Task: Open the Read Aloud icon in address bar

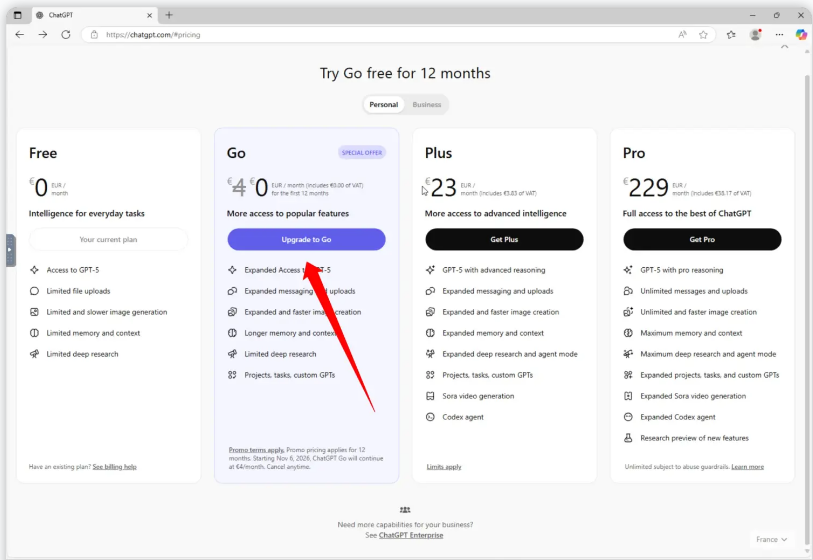Action: pyautogui.click(x=682, y=34)
